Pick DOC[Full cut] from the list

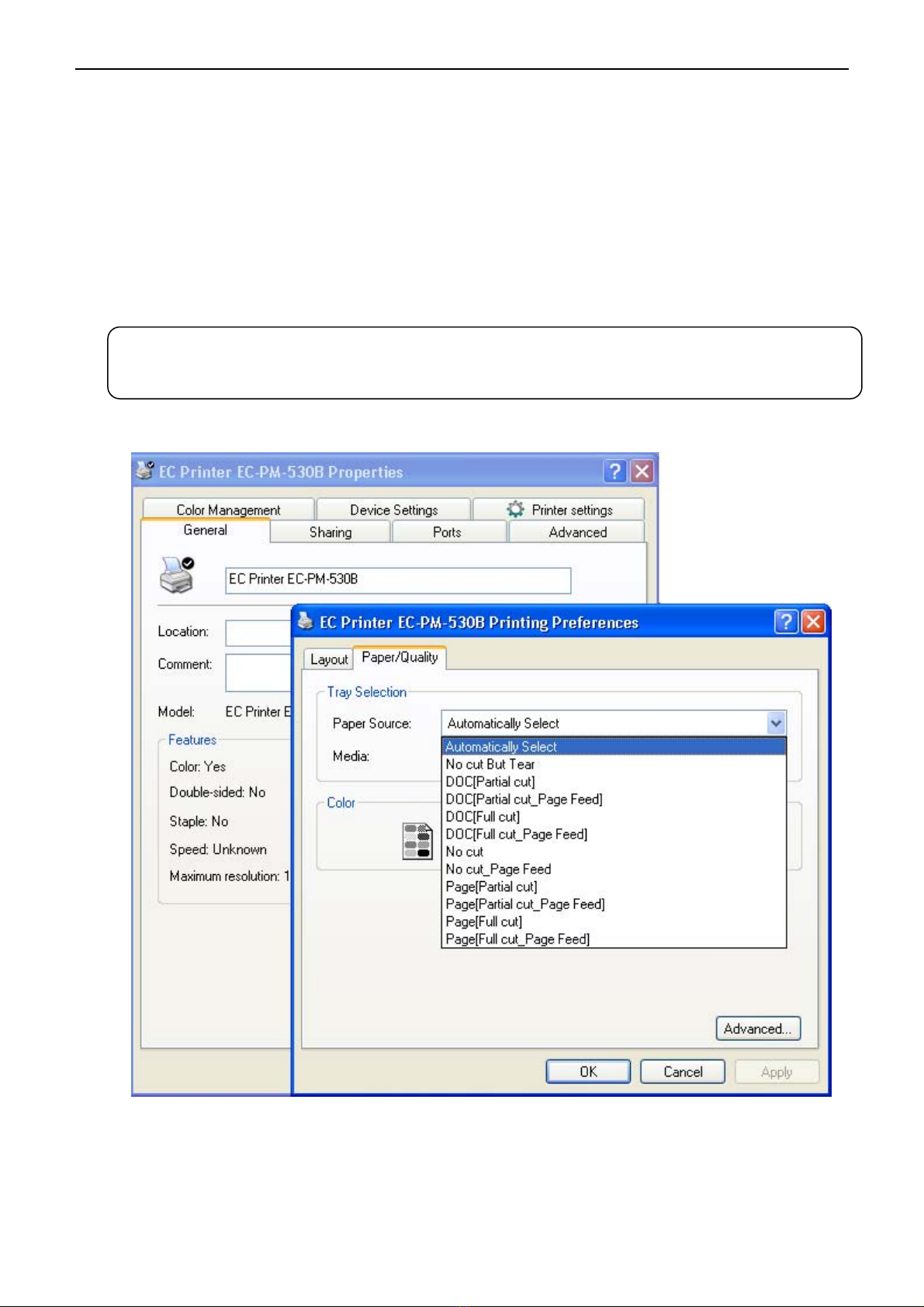coord(614,816)
